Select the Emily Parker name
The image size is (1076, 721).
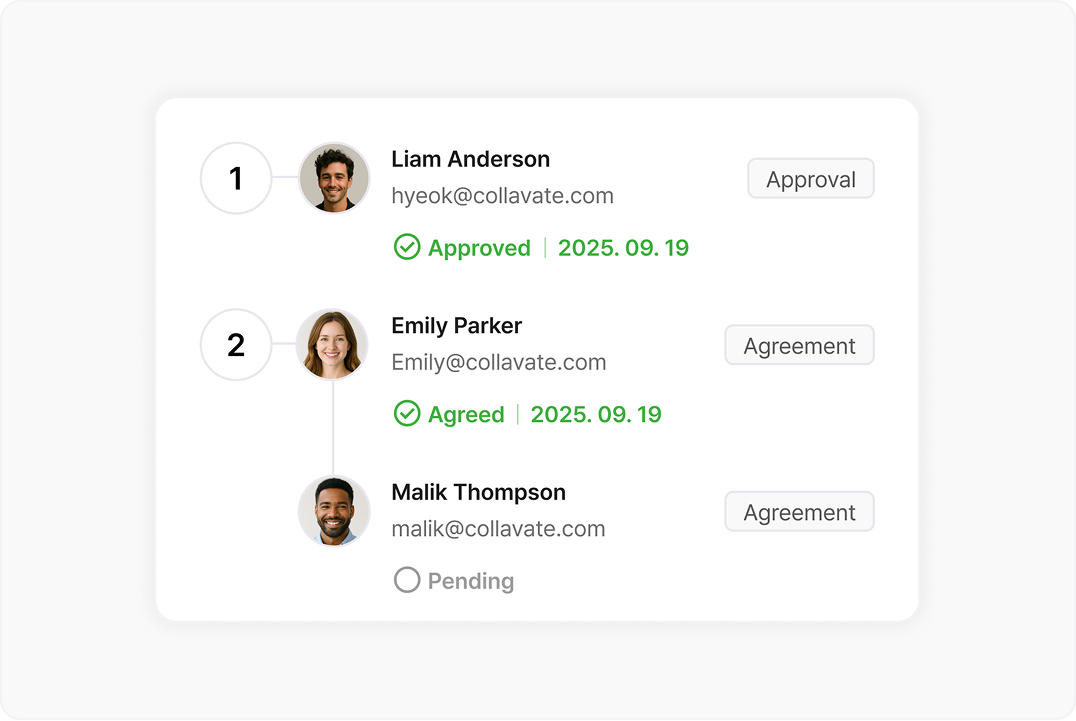pyautogui.click(x=456, y=326)
